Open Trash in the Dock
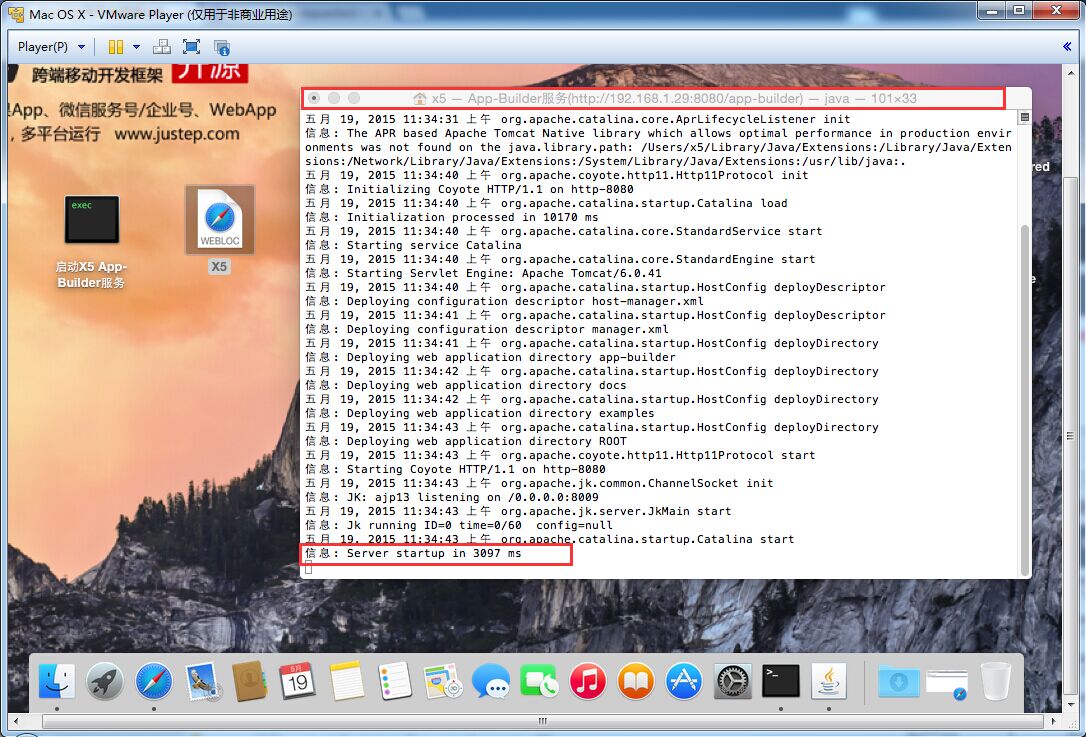 tap(995, 681)
